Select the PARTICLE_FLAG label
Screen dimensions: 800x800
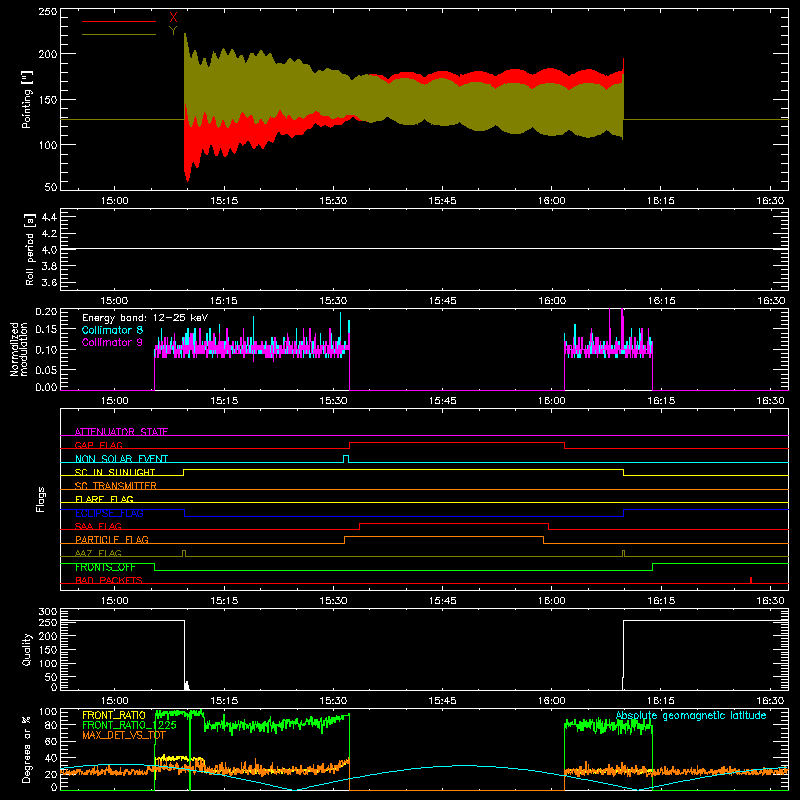112,539
